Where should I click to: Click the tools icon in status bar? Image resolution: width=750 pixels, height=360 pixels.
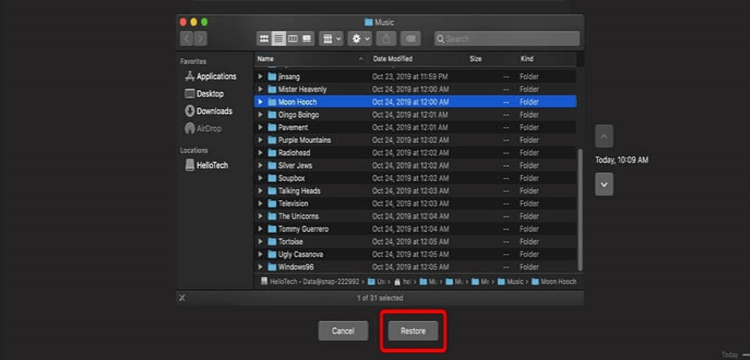click(182, 298)
